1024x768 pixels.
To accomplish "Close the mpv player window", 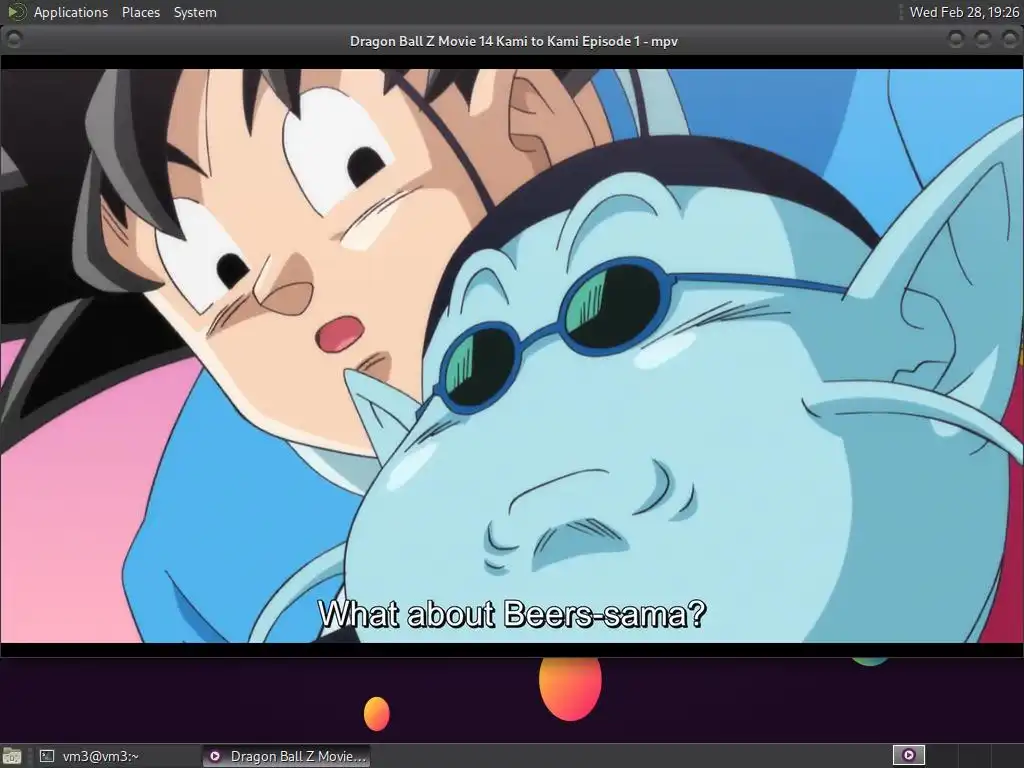I will tap(1009, 40).
